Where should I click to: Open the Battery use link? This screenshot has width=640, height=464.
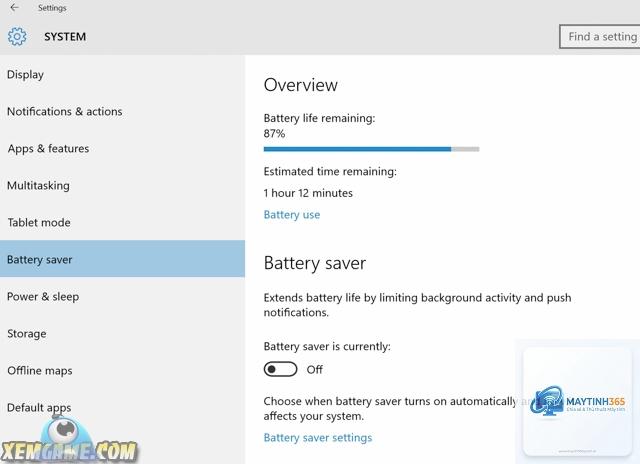coord(292,215)
